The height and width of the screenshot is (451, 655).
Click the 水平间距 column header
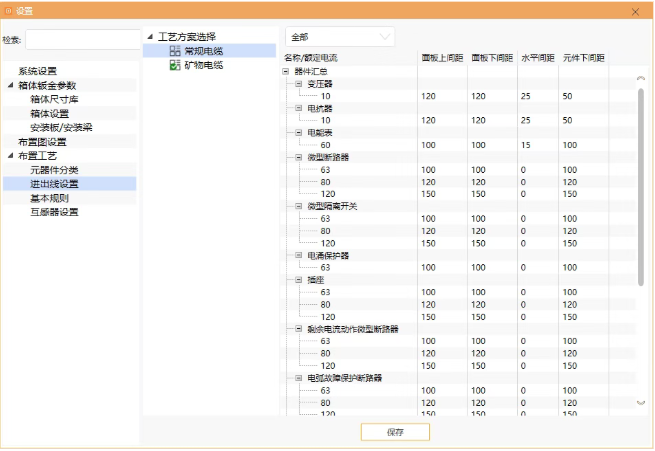(x=538, y=58)
